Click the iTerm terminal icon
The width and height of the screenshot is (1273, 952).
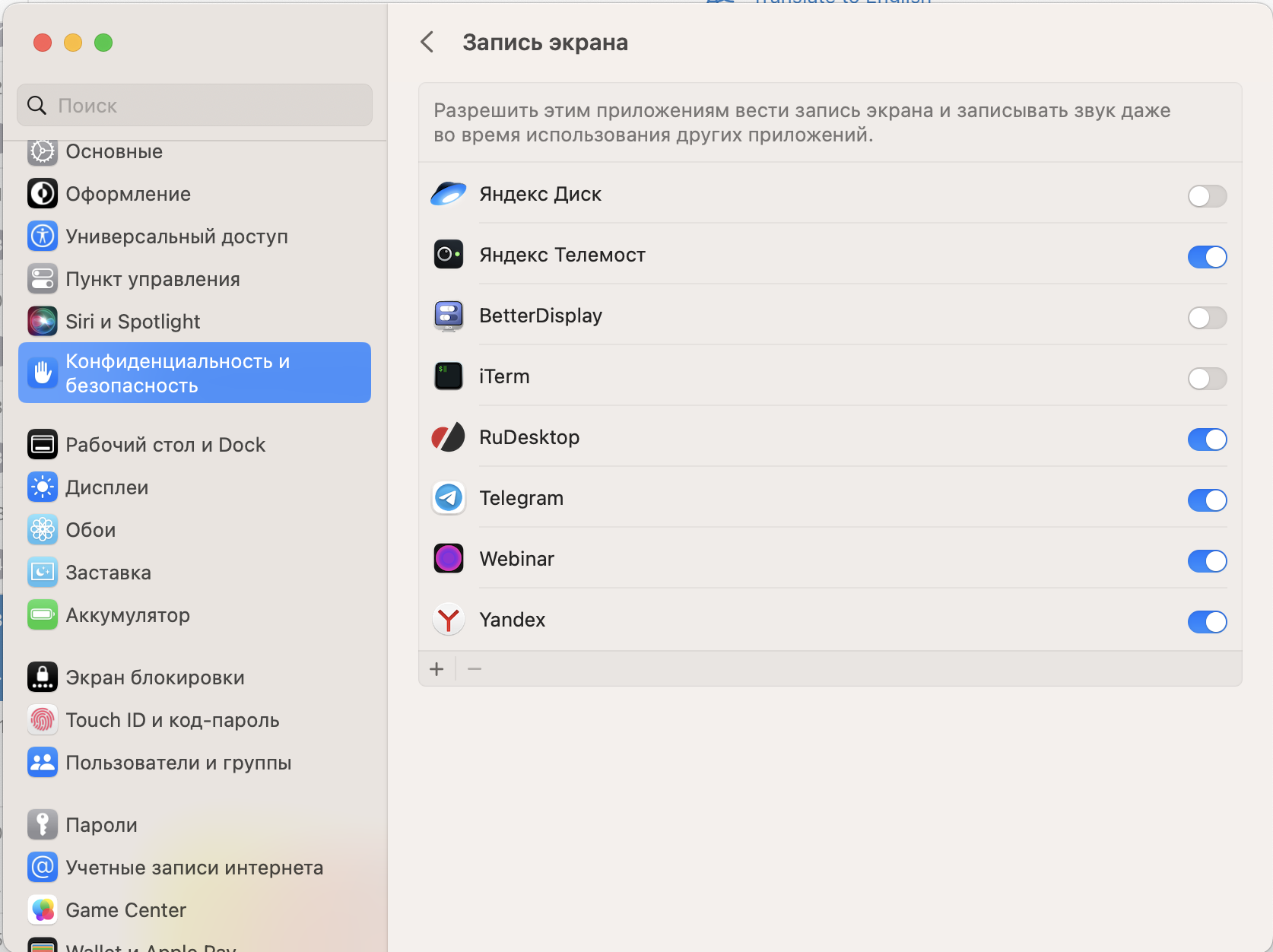[x=449, y=376]
